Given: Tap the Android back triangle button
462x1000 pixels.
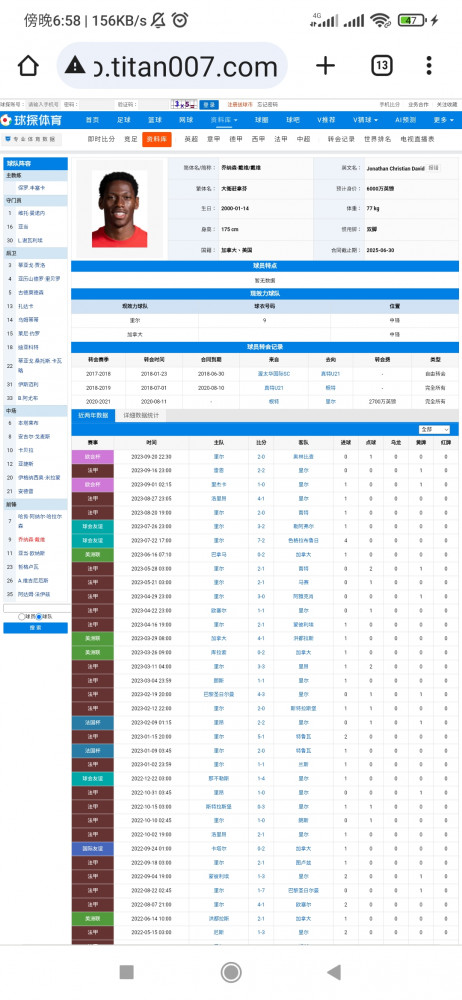Looking at the screenshot, I should (x=334, y=972).
